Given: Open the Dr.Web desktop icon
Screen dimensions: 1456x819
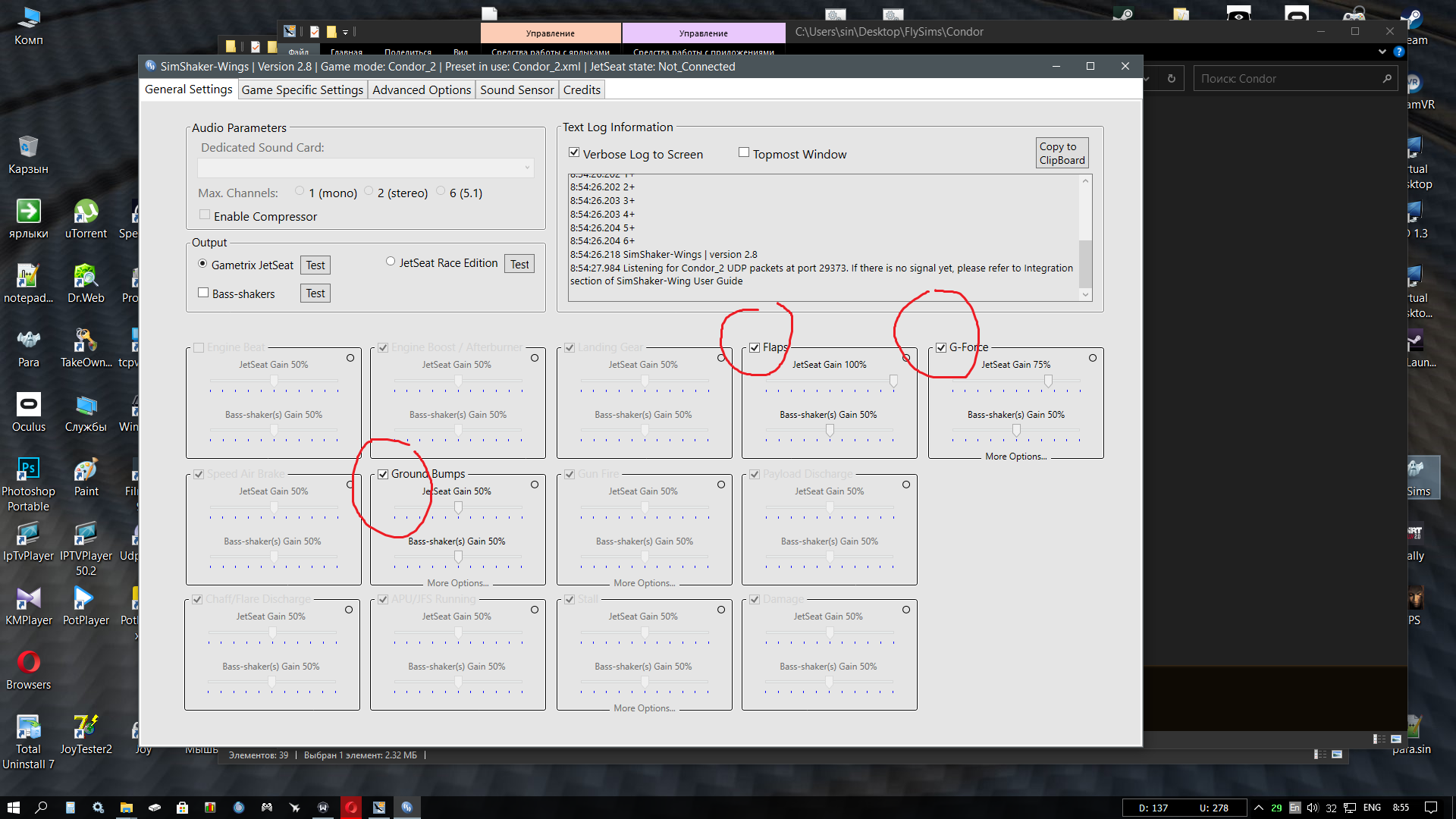Looking at the screenshot, I should 86,276.
